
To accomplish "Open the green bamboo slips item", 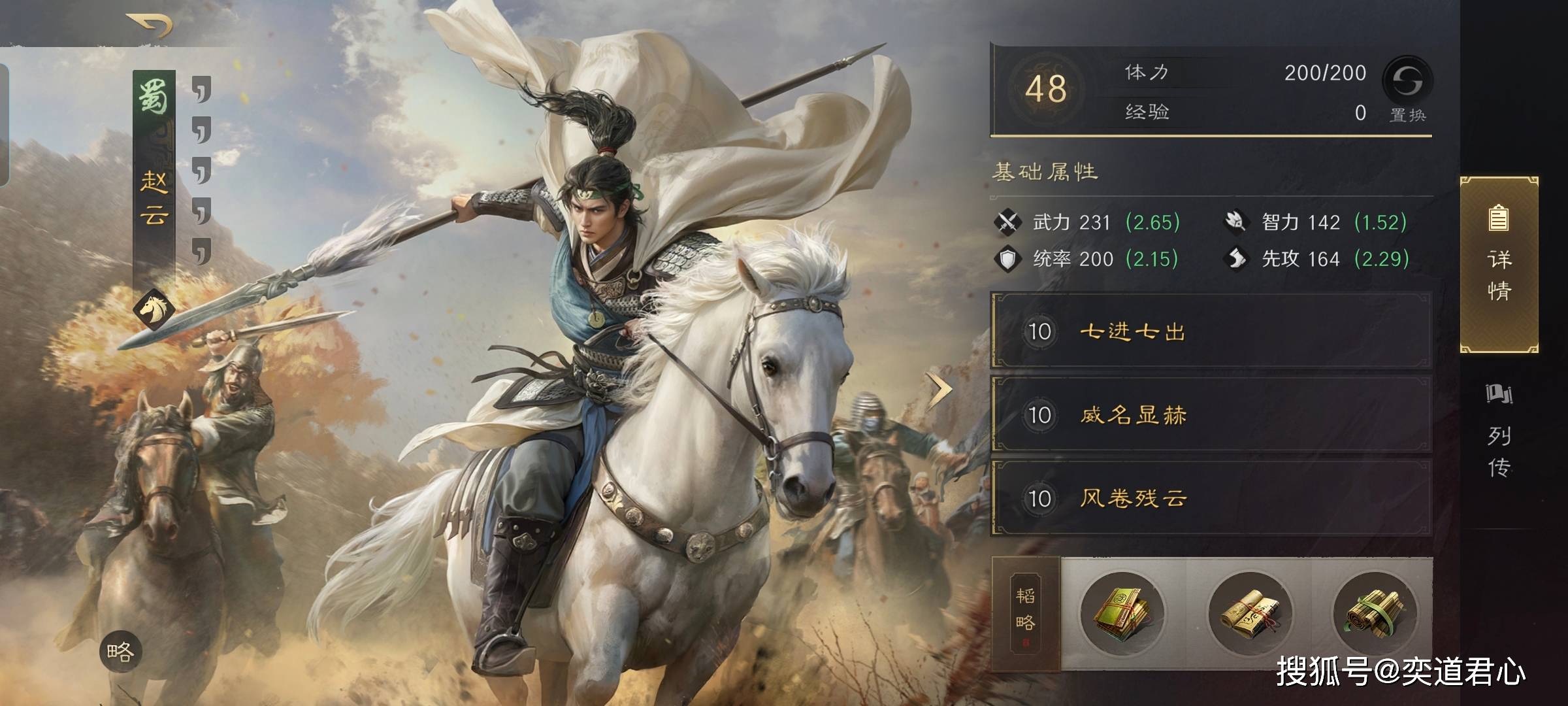I will tap(1375, 613).
